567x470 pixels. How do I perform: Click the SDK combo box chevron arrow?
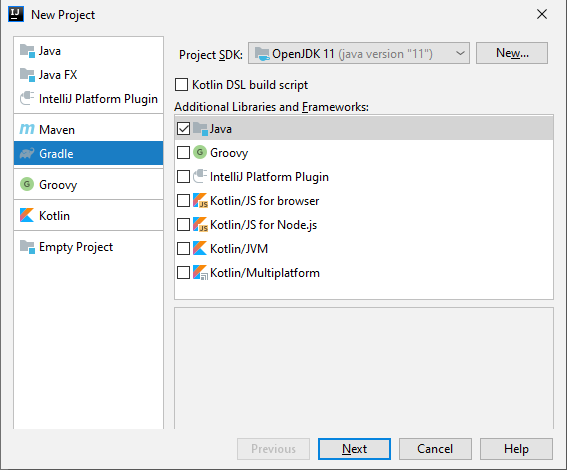pos(460,54)
